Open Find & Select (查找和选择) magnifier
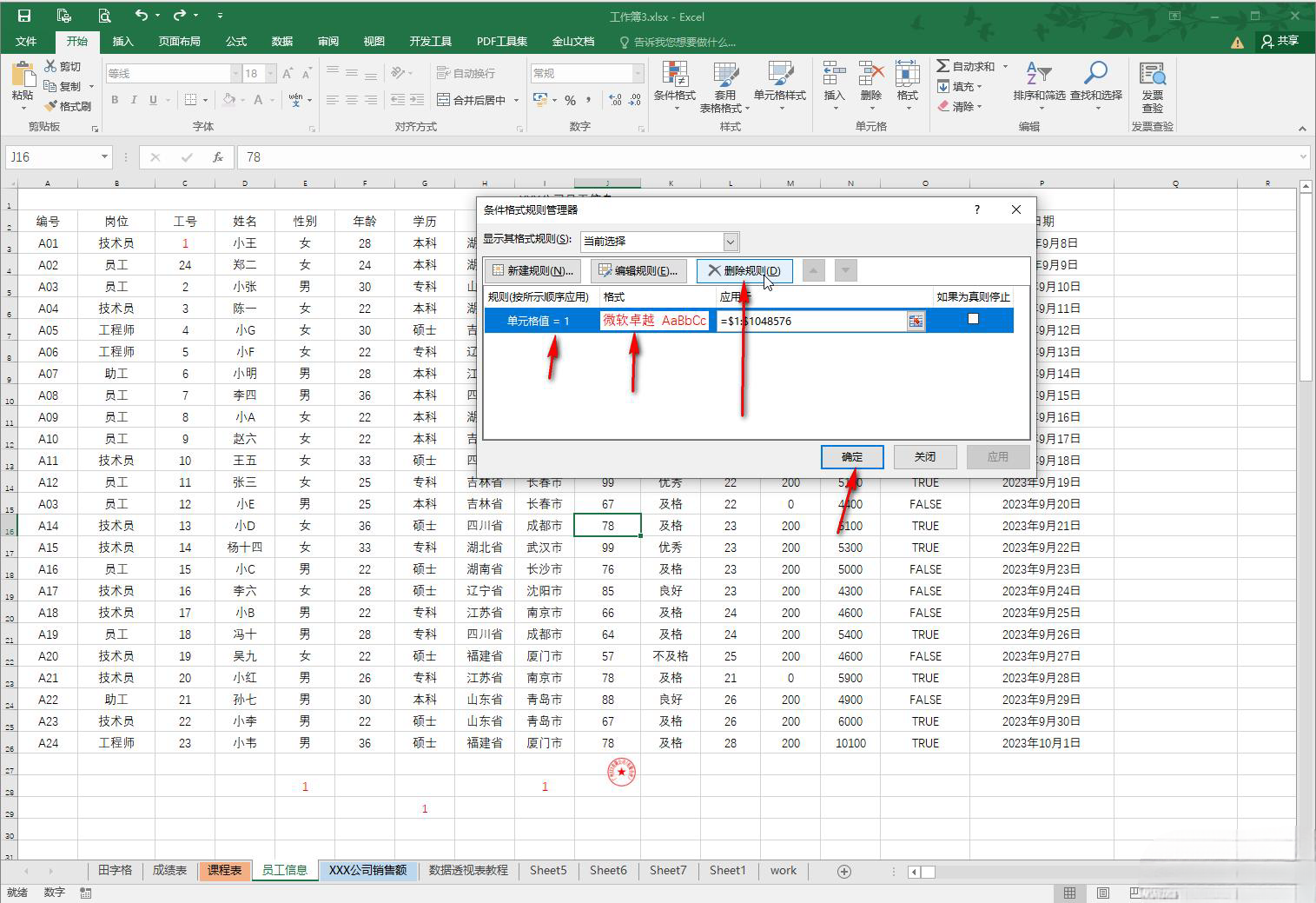Screen dimensions: 1316x903 [1096, 86]
